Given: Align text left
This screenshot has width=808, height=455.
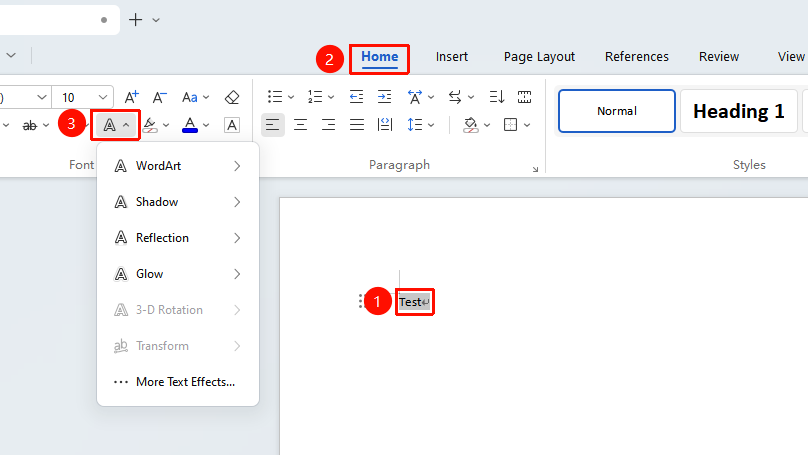Looking at the screenshot, I should (273, 125).
